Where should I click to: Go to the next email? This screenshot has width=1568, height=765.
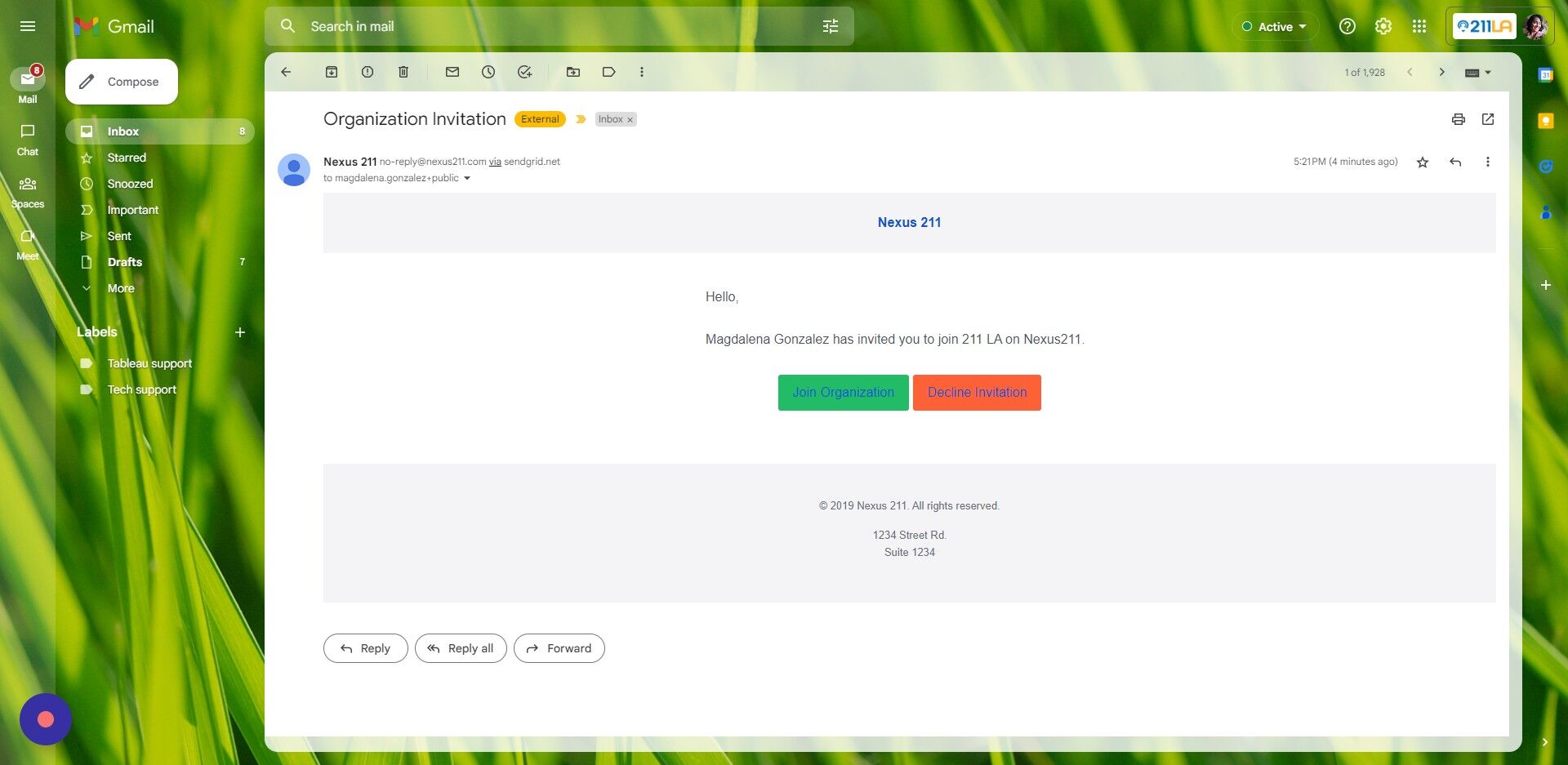point(1442,72)
